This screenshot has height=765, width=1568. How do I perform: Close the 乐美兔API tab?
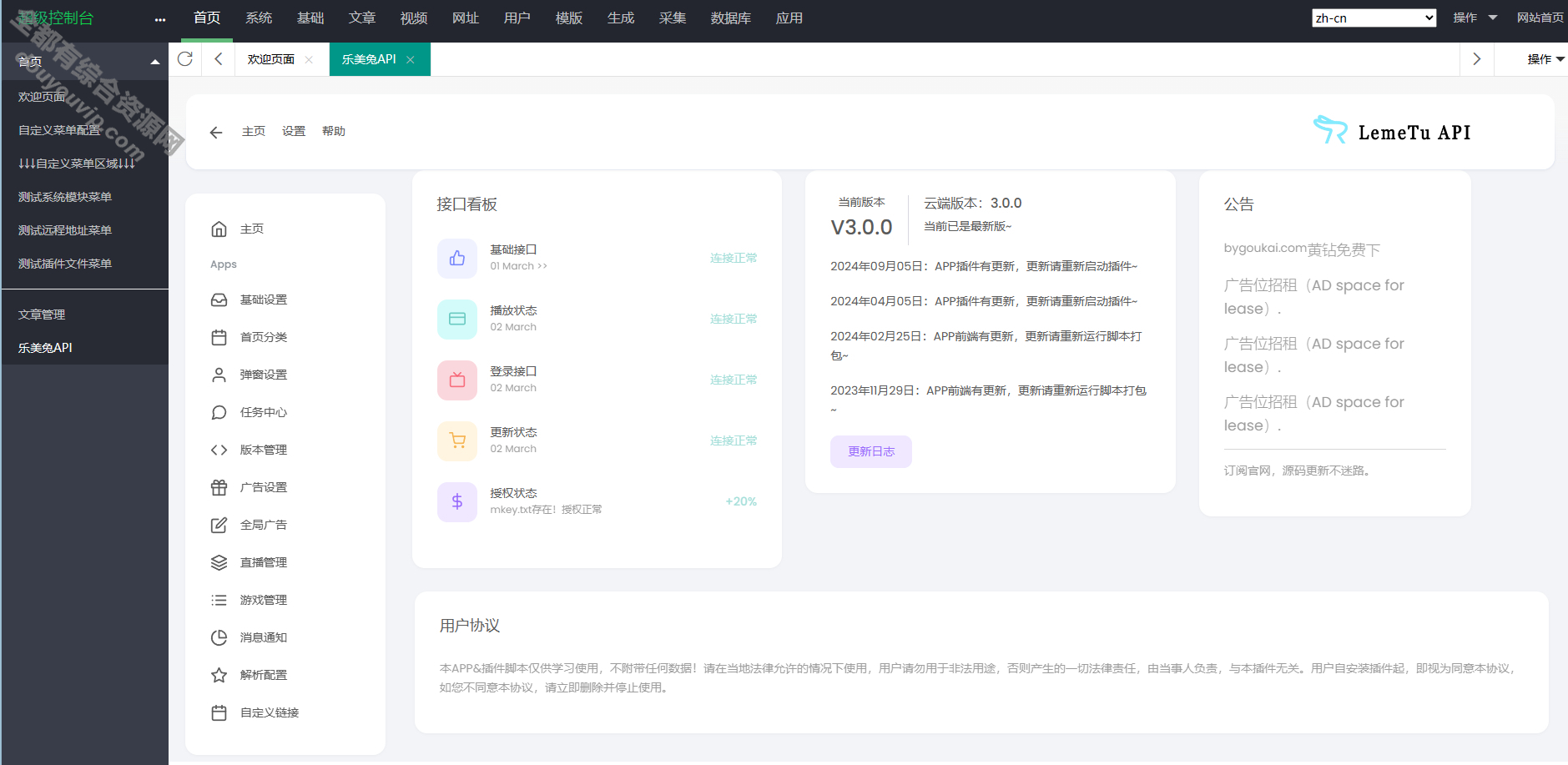pyautogui.click(x=410, y=59)
